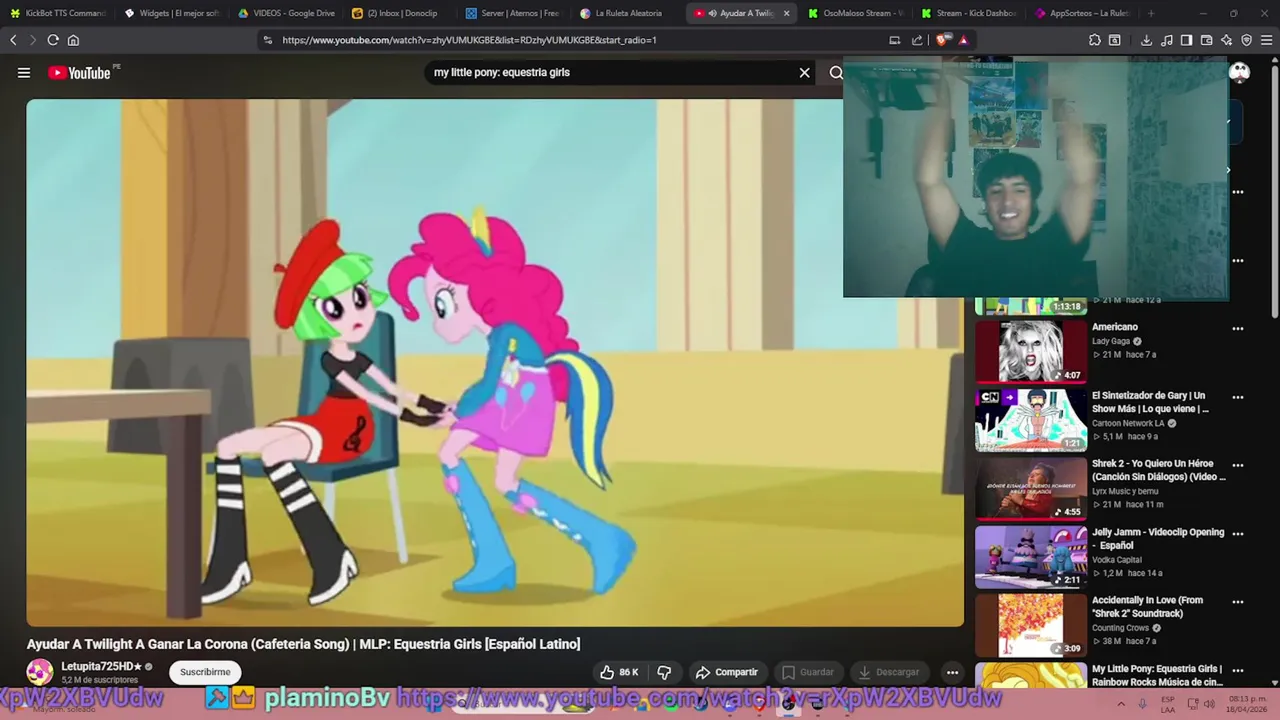
Task: Switch to La Ruleta Aleatoria tab
Action: [628, 13]
